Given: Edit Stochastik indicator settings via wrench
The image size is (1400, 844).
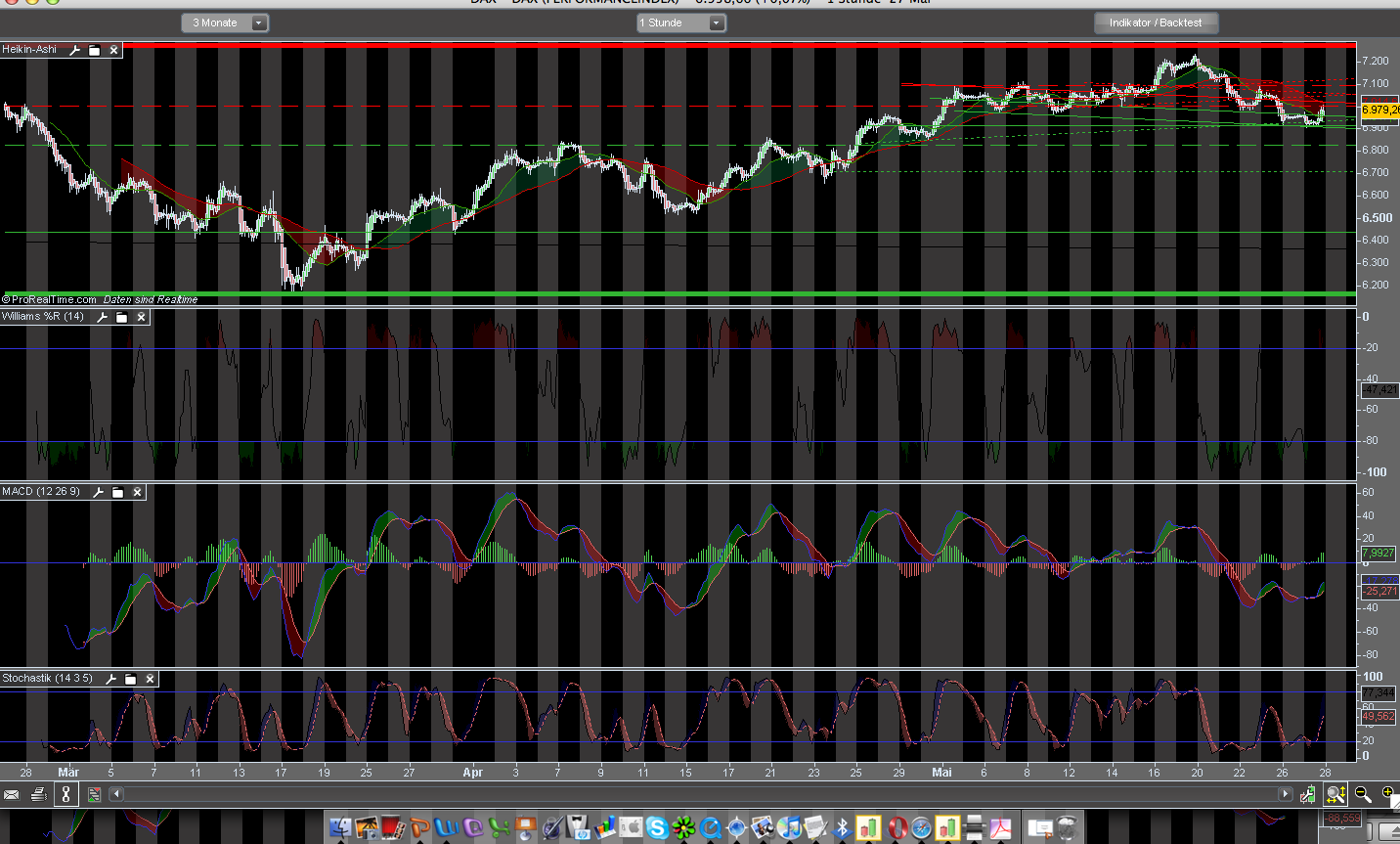Looking at the screenshot, I should point(110,679).
